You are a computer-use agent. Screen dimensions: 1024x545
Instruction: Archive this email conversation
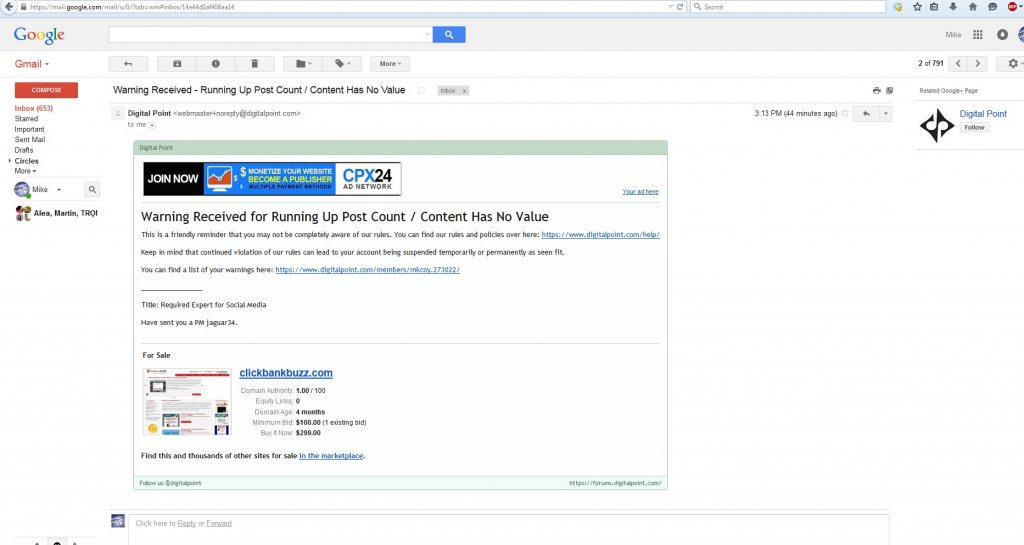coord(177,63)
